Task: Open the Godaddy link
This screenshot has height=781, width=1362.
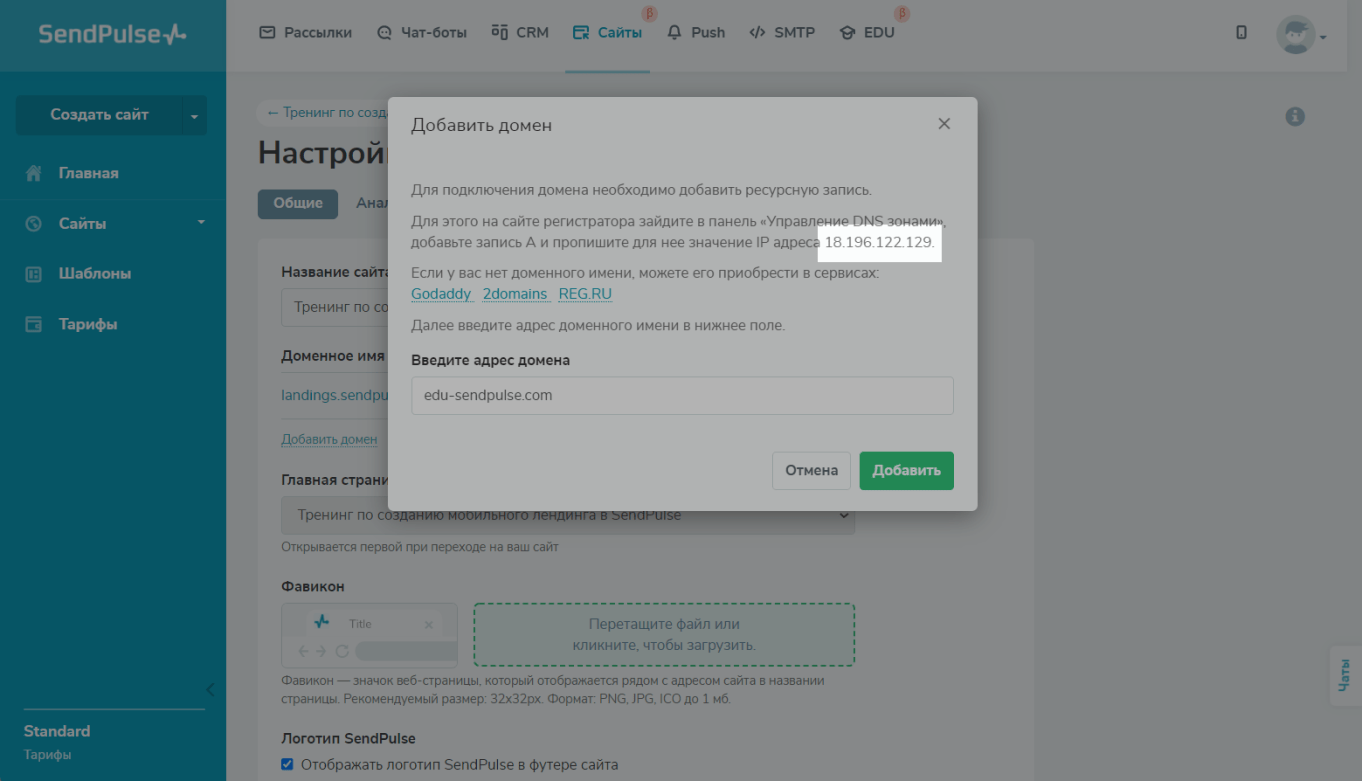Action: [441, 294]
